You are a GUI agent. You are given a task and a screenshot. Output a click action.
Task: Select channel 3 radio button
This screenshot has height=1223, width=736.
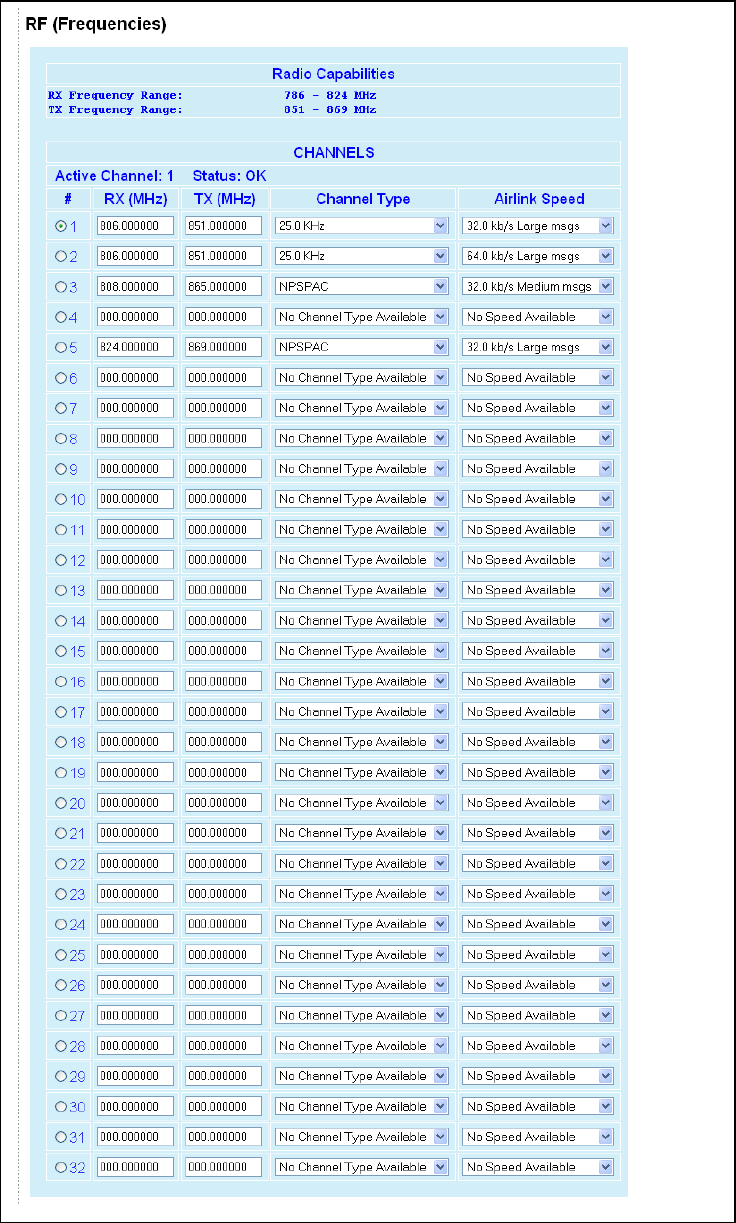pyautogui.click(x=60, y=287)
